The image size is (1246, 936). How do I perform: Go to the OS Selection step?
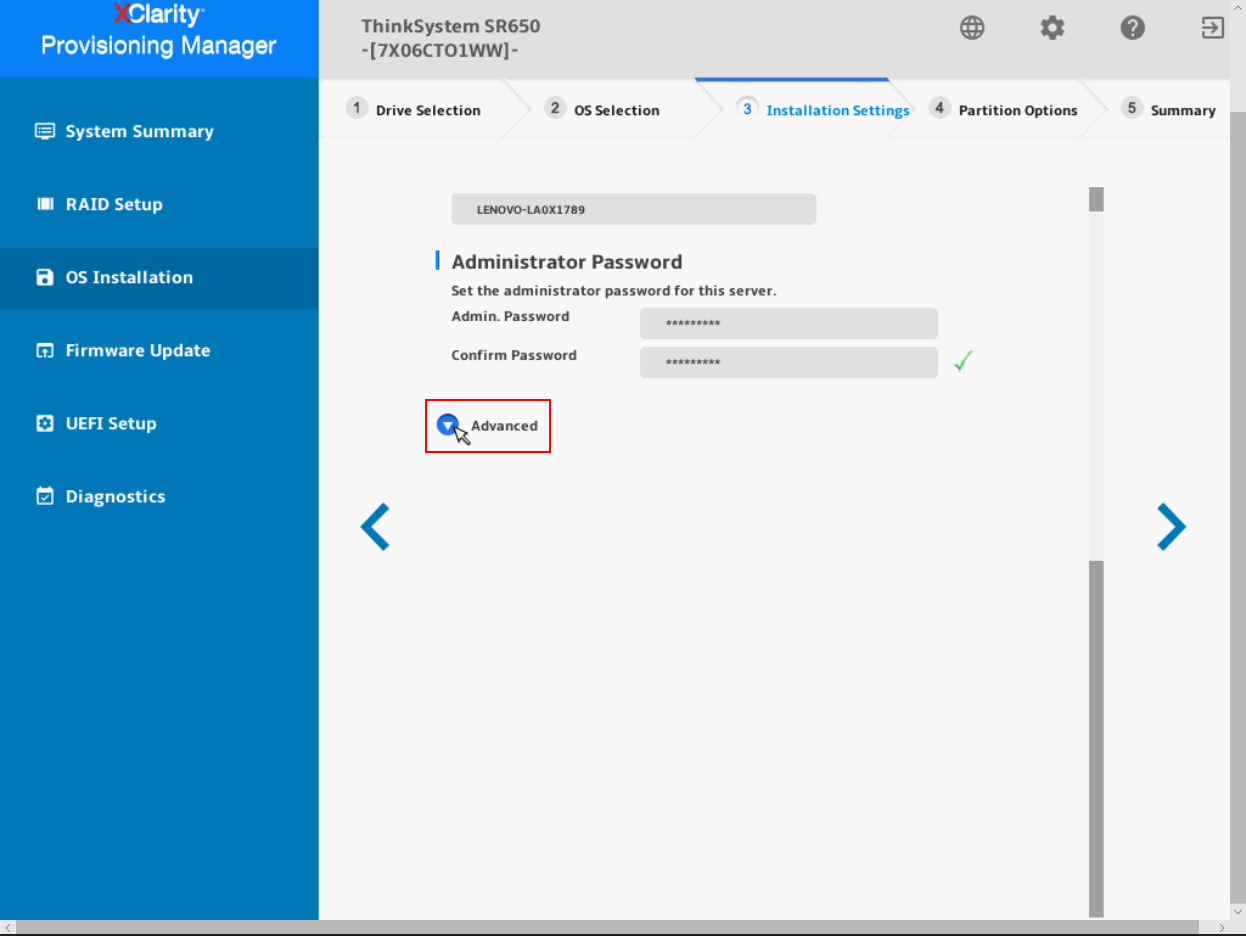click(x=603, y=109)
